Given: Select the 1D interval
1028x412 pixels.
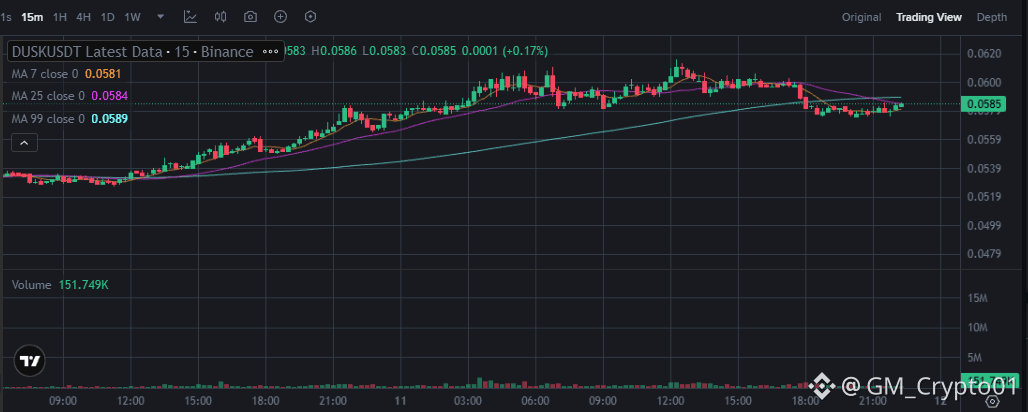Looking at the screenshot, I should point(108,17).
